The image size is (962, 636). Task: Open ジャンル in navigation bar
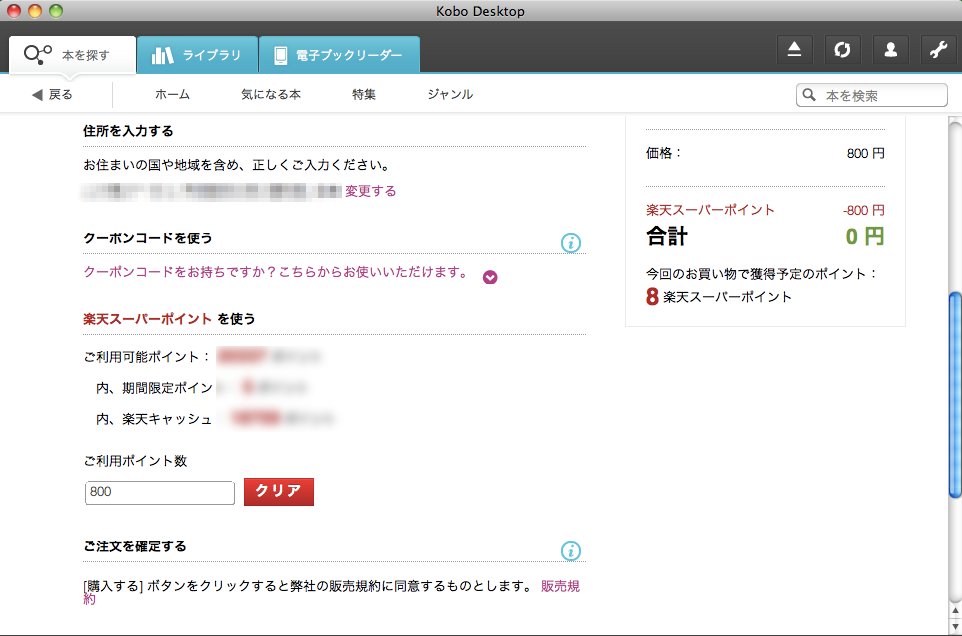(x=450, y=94)
